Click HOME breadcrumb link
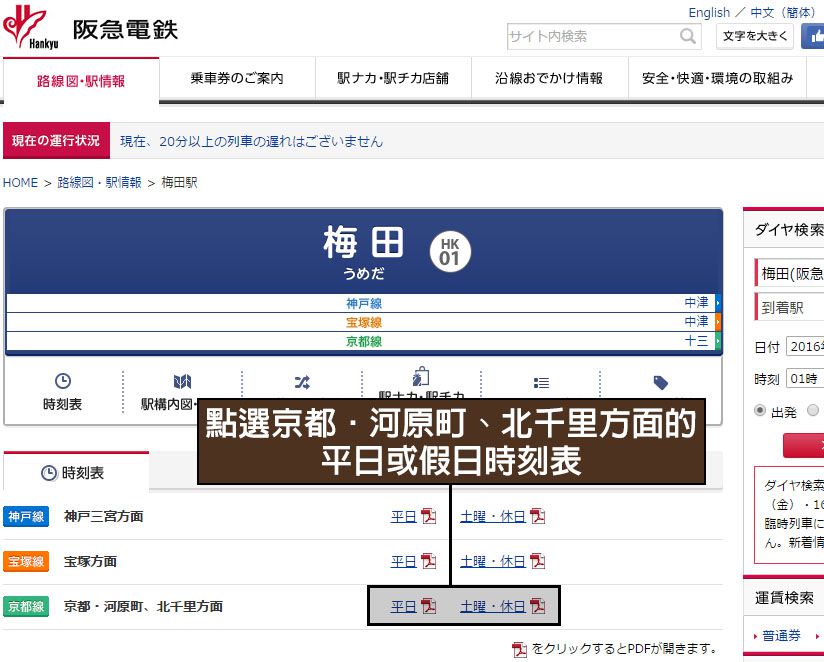 pyautogui.click(x=20, y=183)
